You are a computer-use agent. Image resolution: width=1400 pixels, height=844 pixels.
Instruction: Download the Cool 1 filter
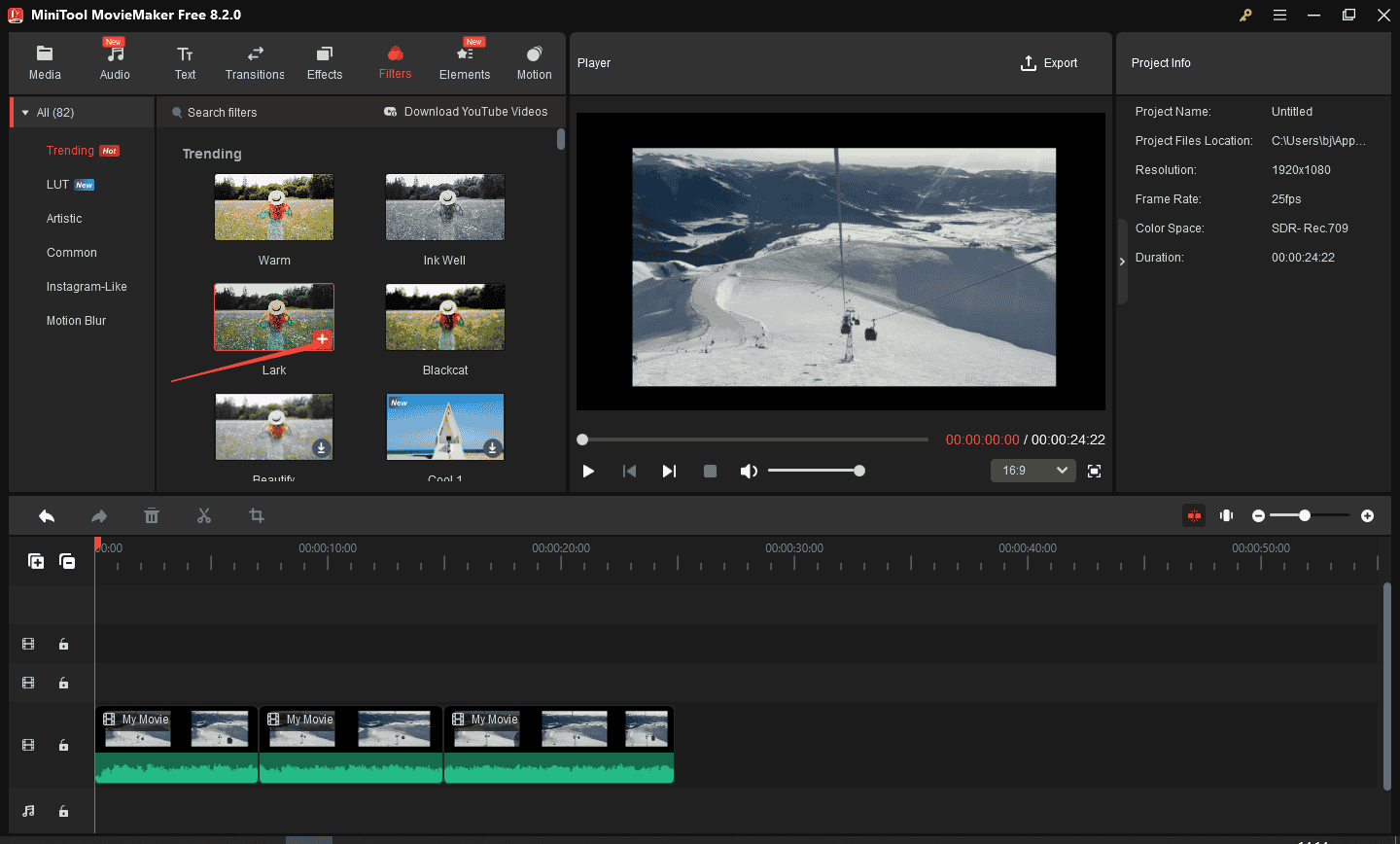coord(492,448)
